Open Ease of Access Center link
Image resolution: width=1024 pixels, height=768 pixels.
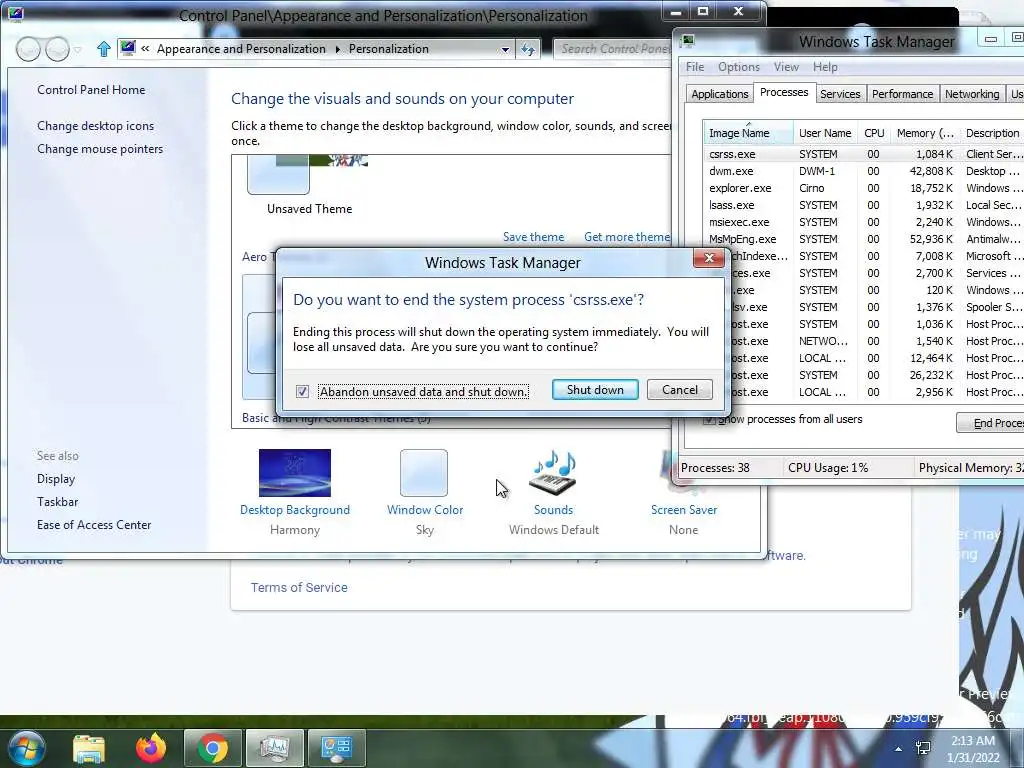94,524
